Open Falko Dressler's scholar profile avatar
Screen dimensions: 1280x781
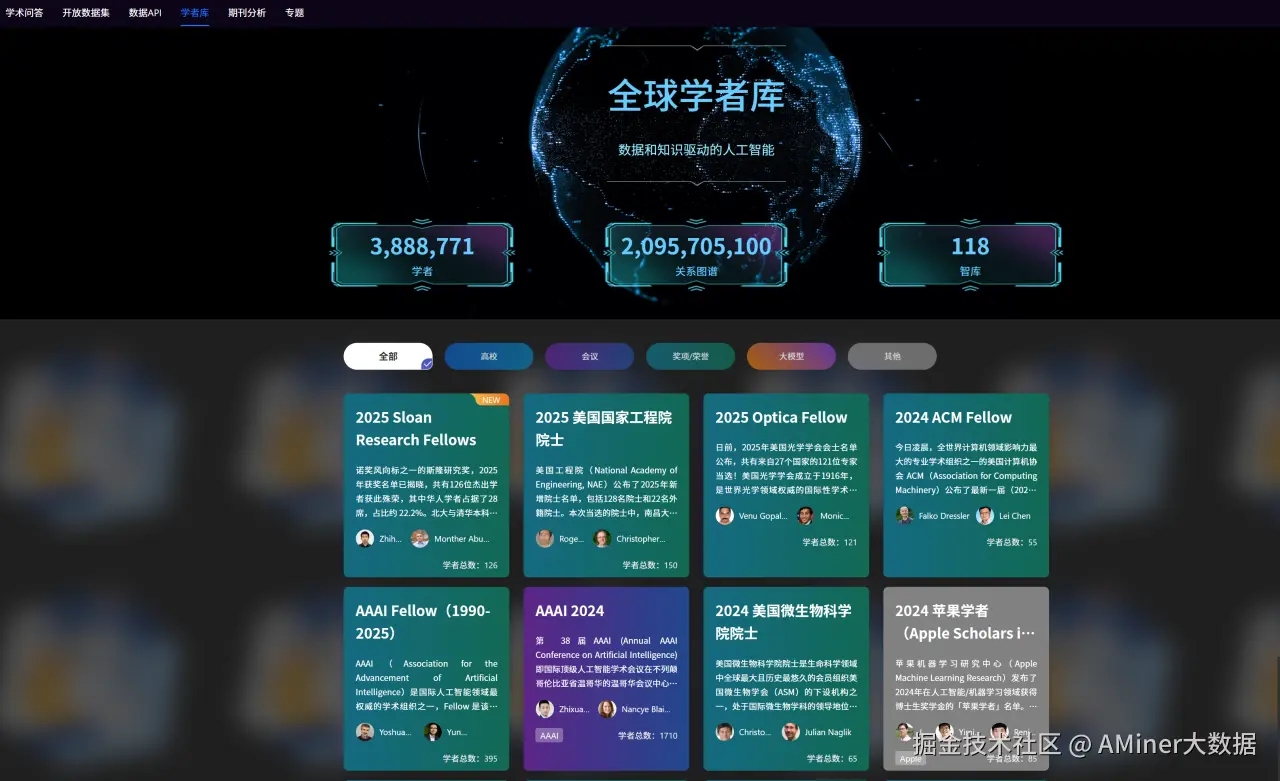(907, 515)
